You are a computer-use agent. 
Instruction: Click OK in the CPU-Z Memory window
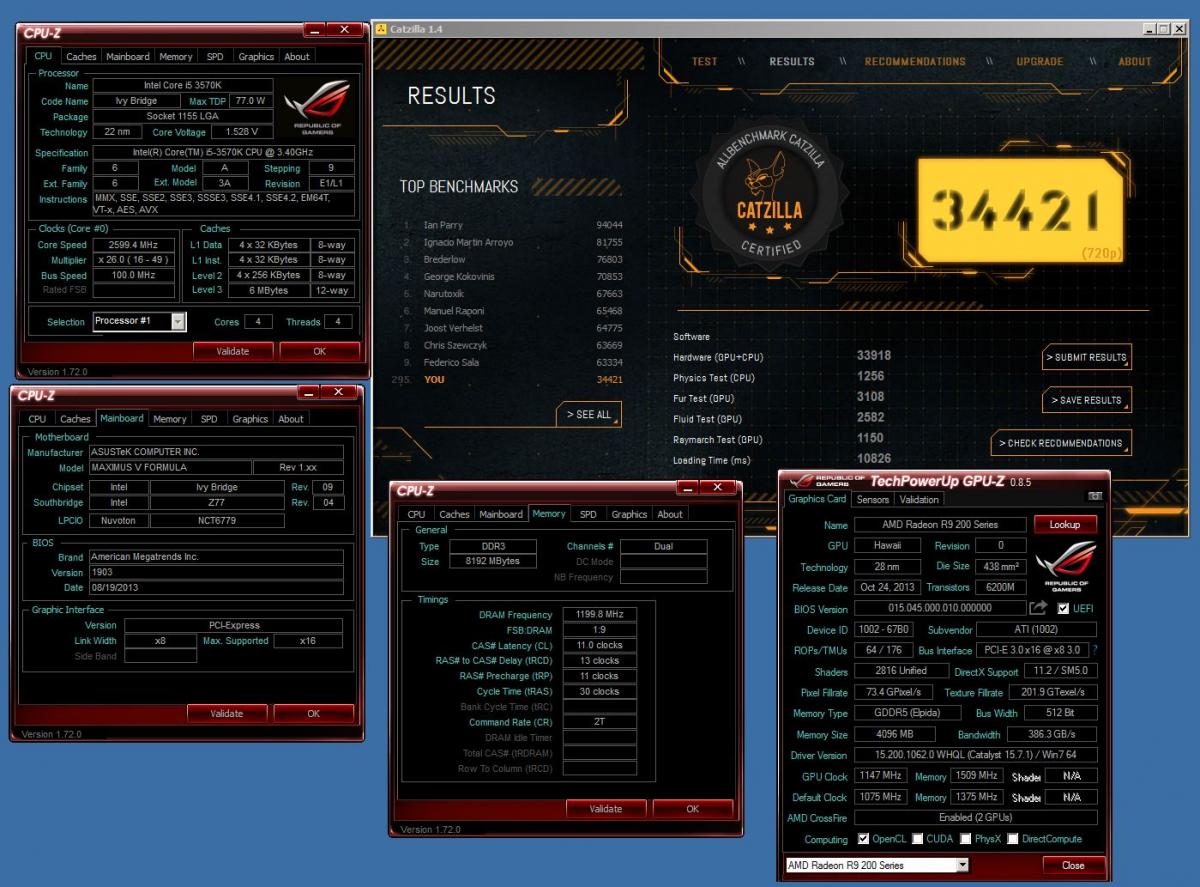pyautogui.click(x=692, y=808)
